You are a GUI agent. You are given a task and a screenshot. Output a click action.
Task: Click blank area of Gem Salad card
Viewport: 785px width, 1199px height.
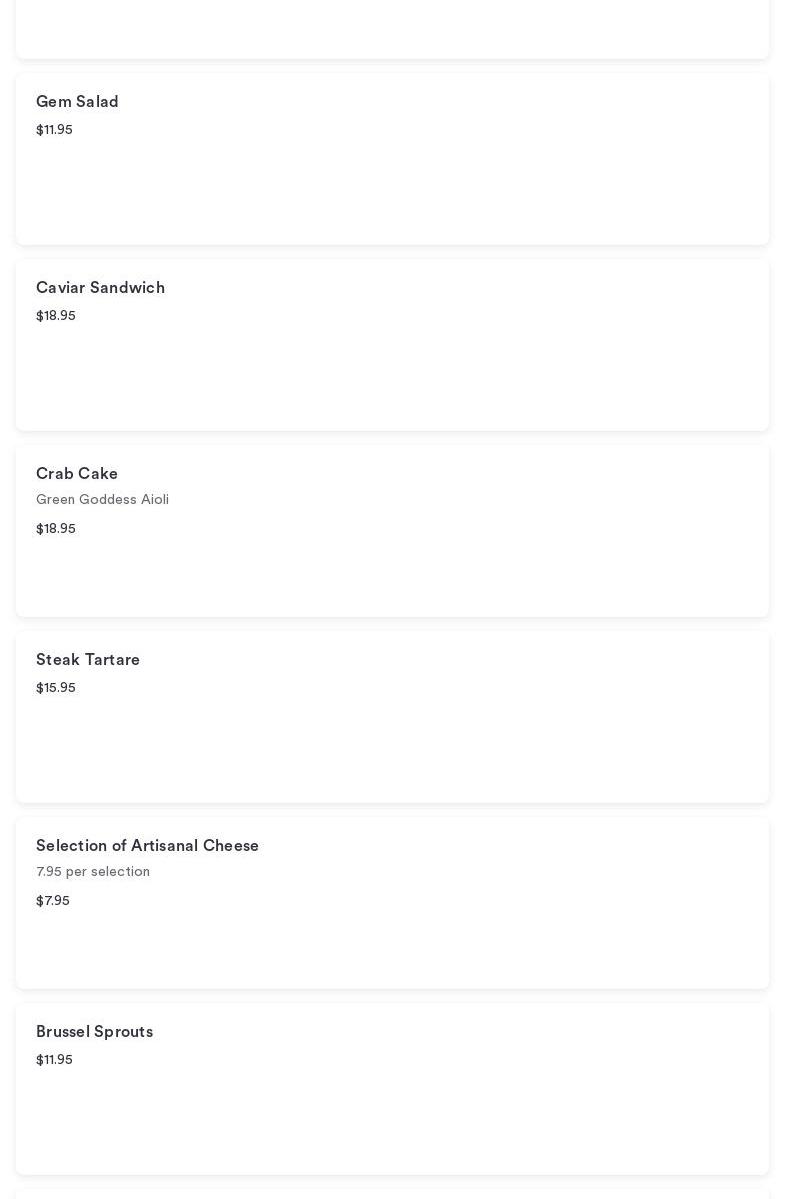450,180
